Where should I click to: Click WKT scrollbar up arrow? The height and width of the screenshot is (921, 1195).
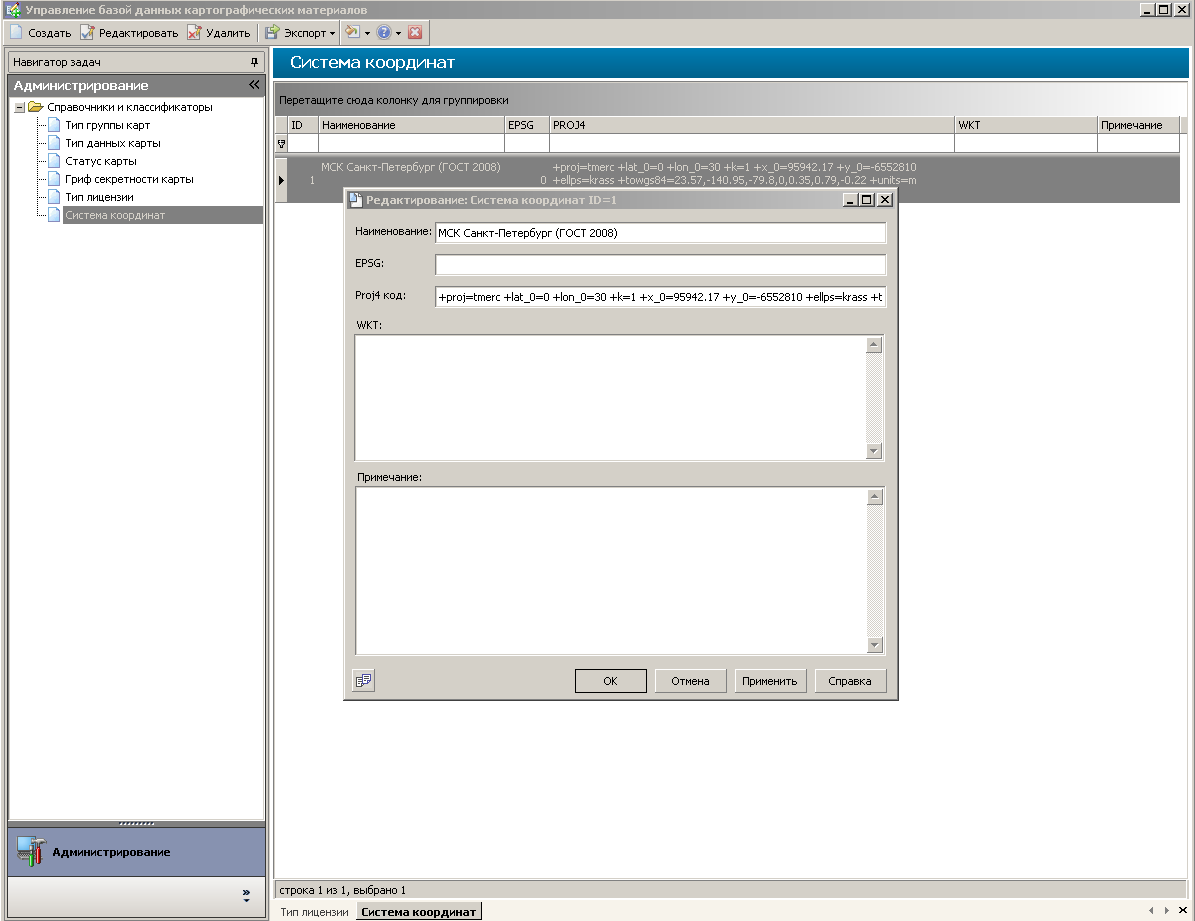(874, 345)
